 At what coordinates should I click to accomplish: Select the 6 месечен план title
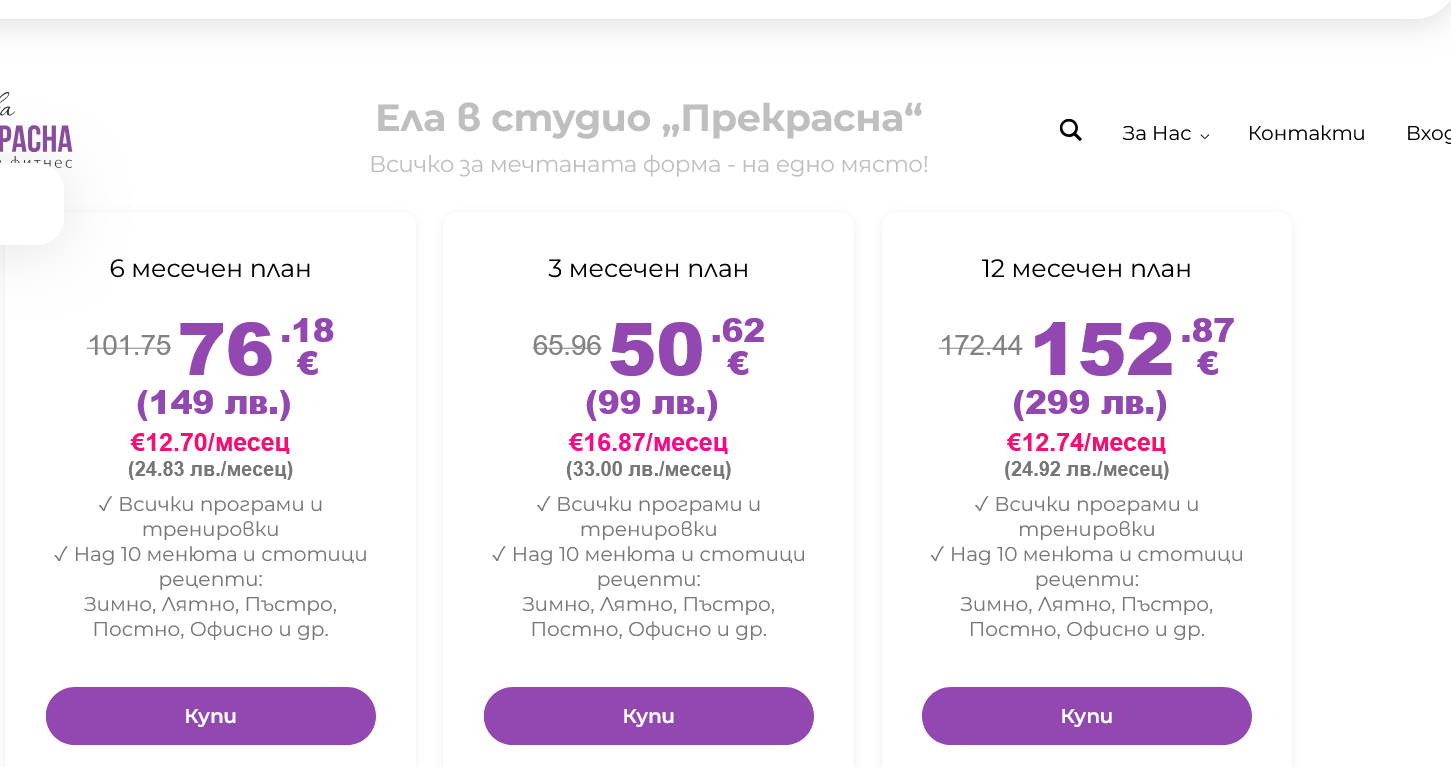click(x=210, y=269)
